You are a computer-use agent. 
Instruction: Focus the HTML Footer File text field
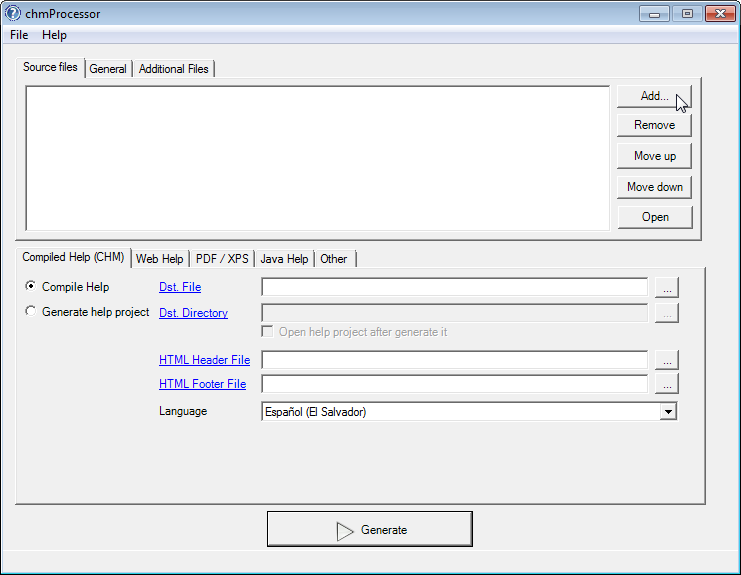tap(455, 384)
